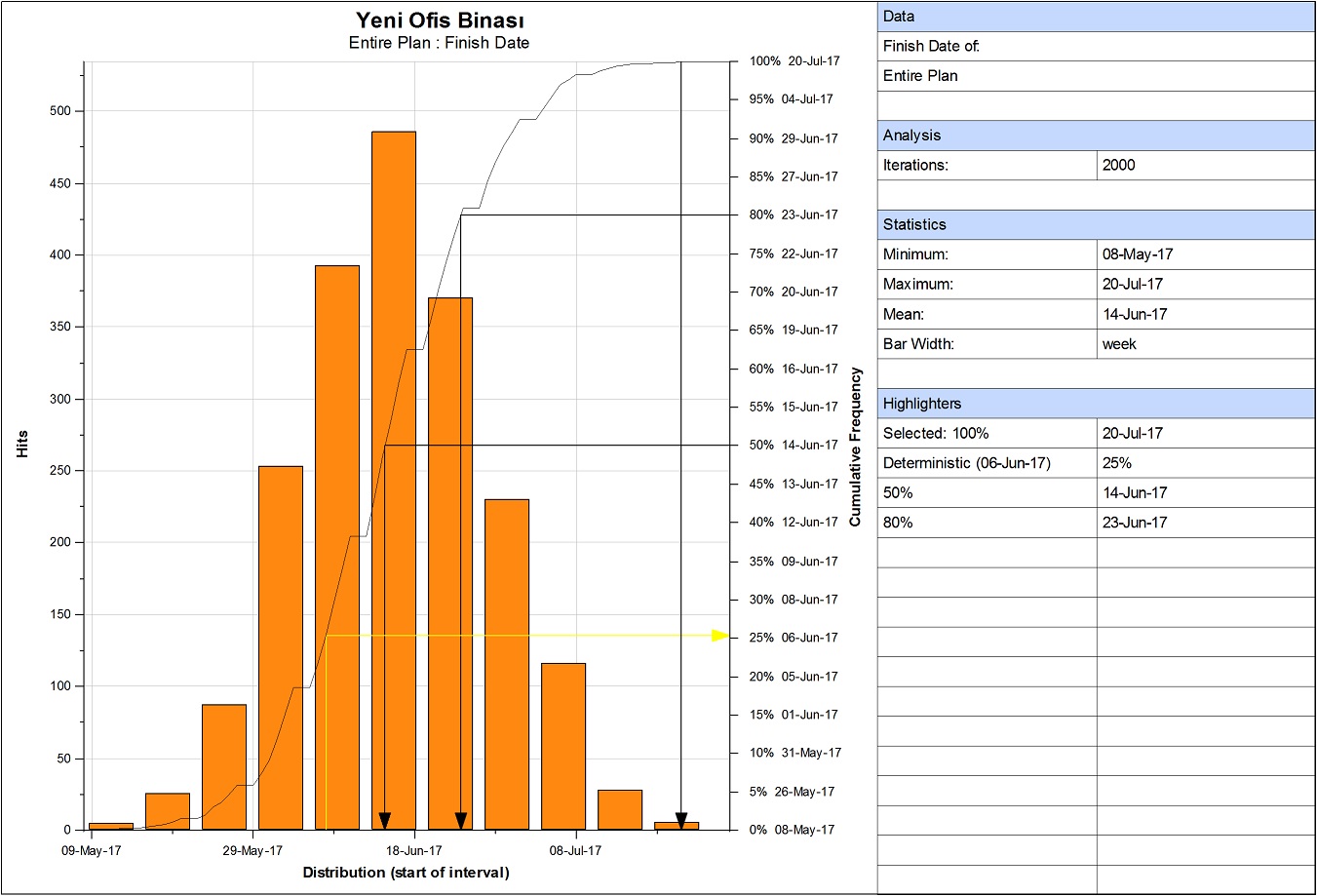This screenshot has width=1317, height=896.
Task: Click the yellow arrowhead pointing at 25%
Action: (x=720, y=636)
